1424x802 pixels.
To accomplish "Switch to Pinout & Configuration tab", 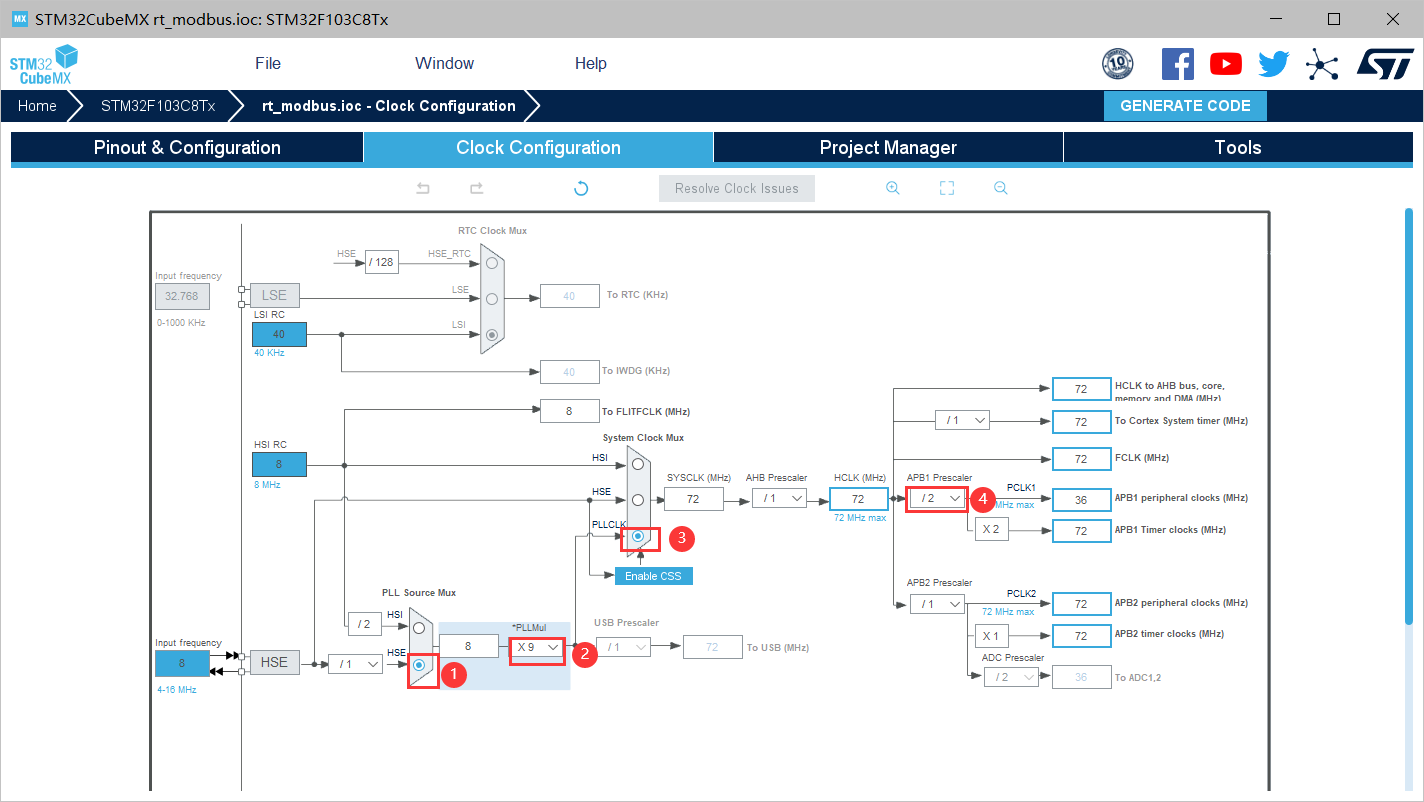I will pyautogui.click(x=187, y=147).
